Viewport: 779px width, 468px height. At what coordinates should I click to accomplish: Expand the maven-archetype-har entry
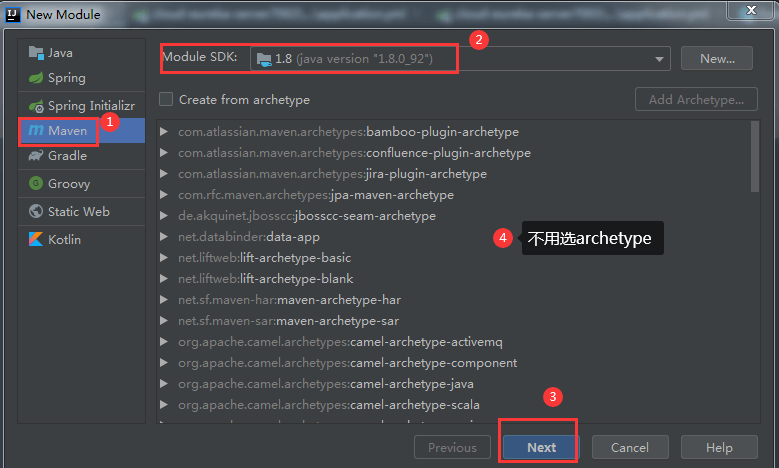[163, 300]
